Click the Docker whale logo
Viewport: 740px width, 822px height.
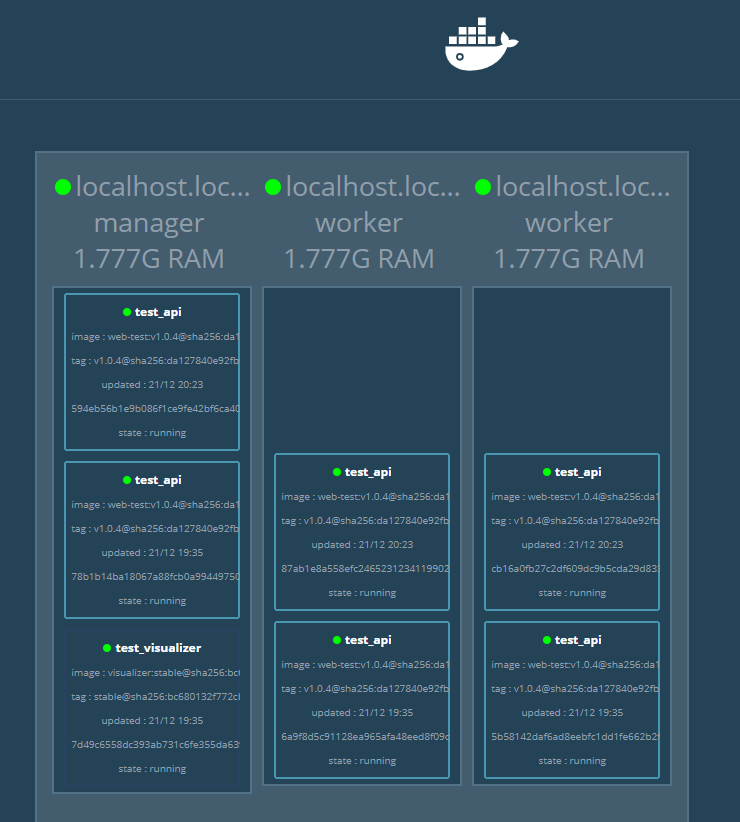(481, 45)
